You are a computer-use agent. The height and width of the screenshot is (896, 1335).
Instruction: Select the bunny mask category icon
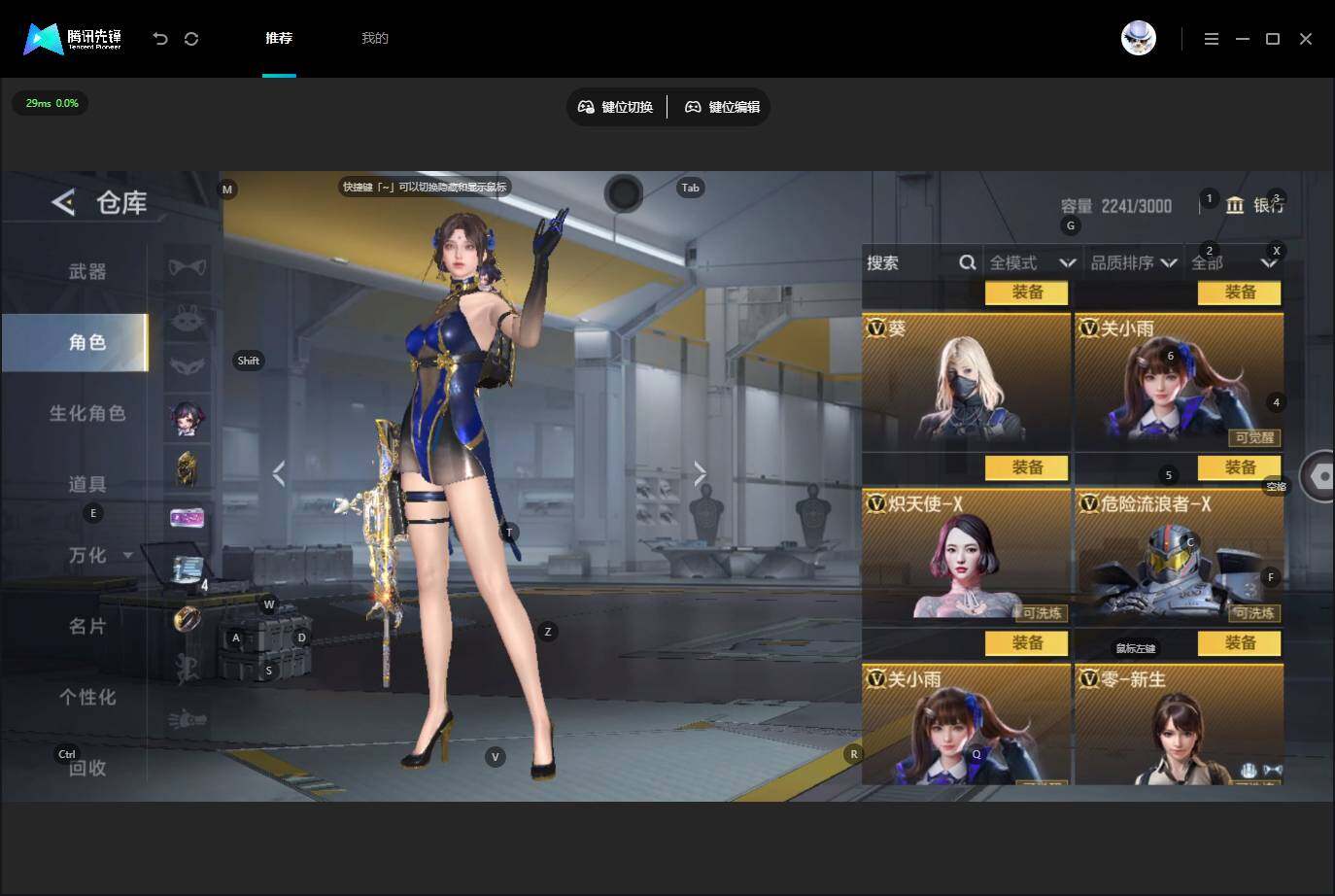188,318
